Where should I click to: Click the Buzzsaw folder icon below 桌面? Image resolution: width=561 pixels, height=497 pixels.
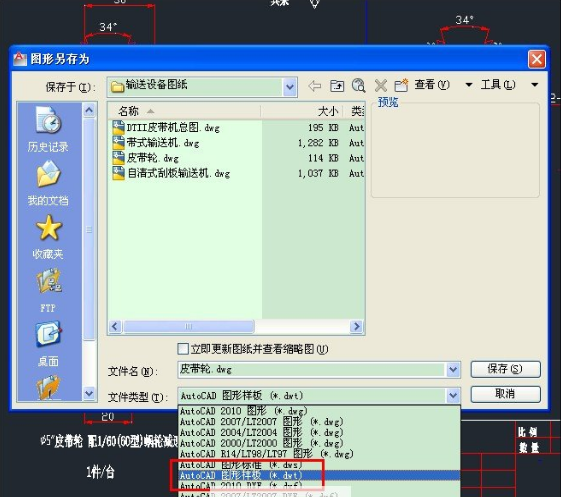(48, 387)
